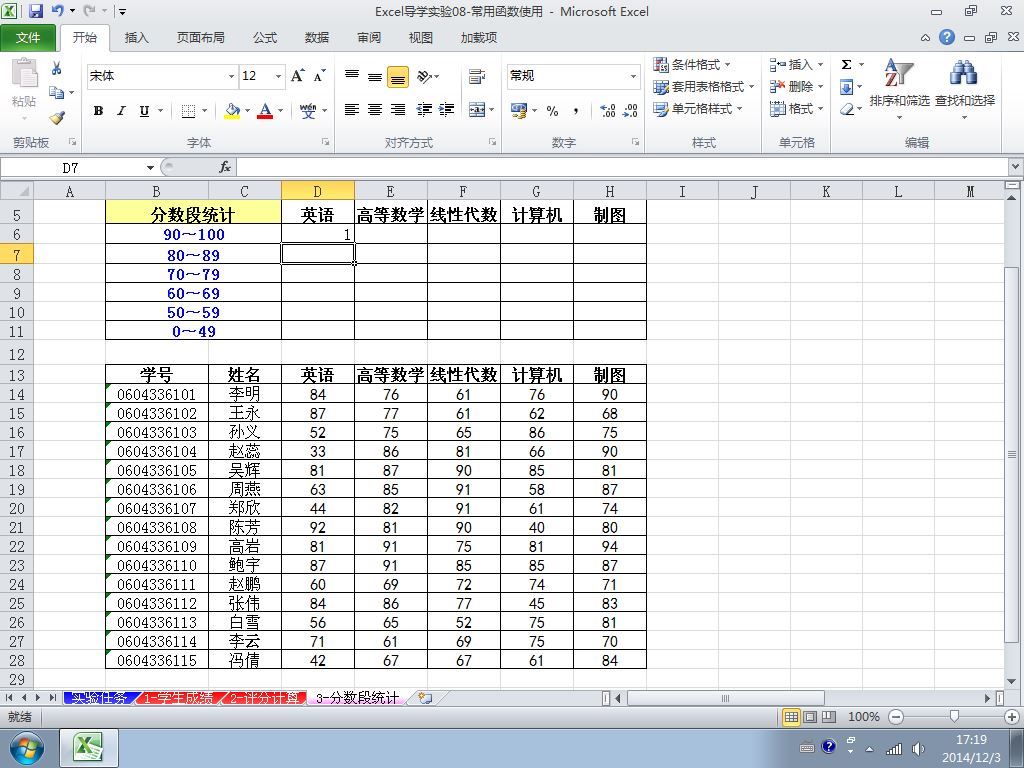Apply comma style format
The width and height of the screenshot is (1024, 768).
(576, 111)
